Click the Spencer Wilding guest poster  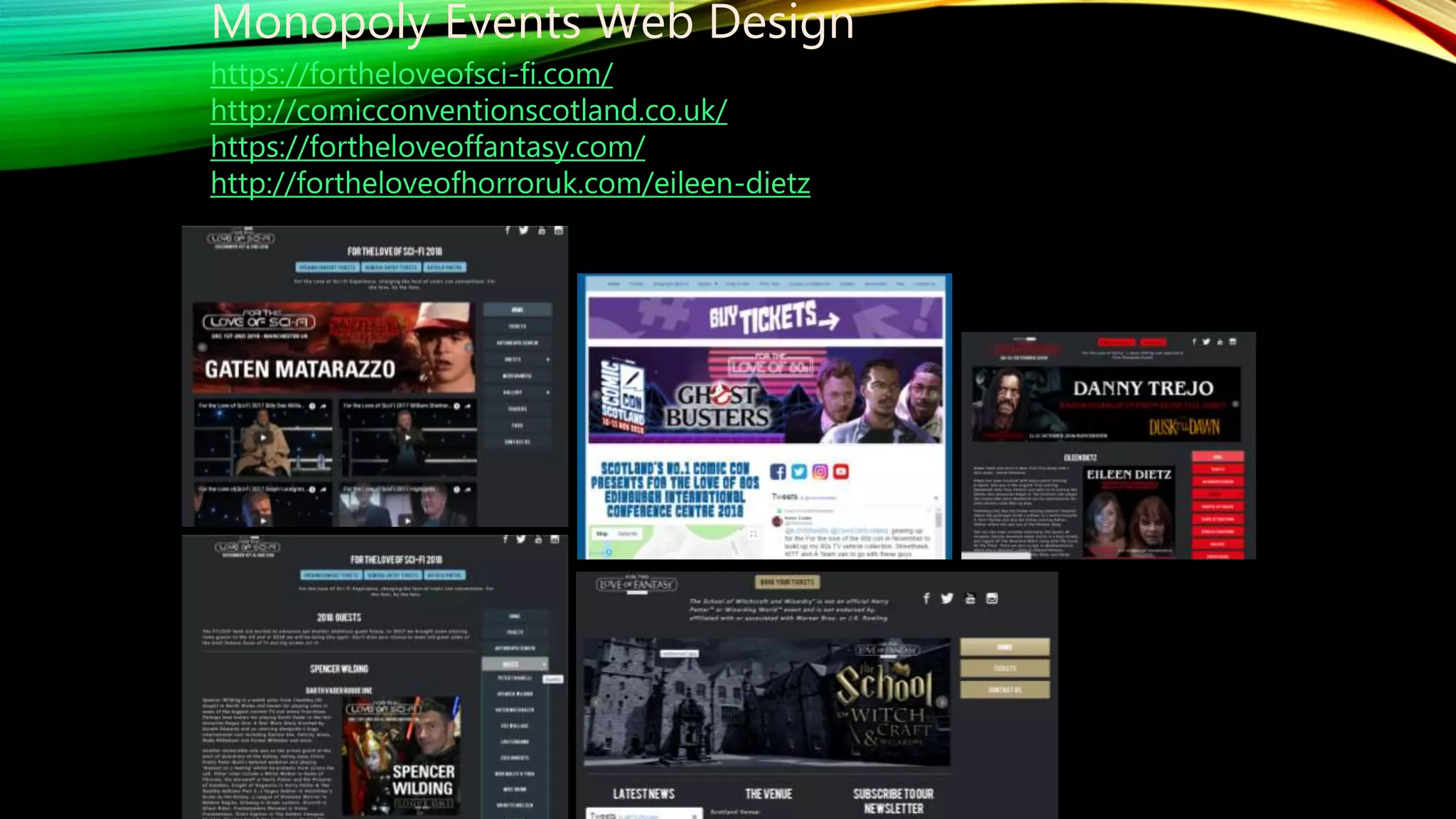(402, 755)
